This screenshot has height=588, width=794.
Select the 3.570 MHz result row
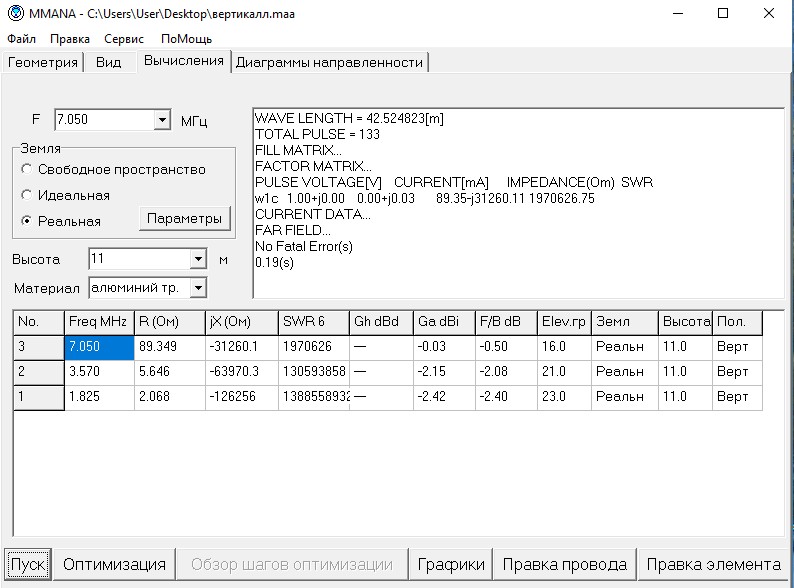point(99,372)
